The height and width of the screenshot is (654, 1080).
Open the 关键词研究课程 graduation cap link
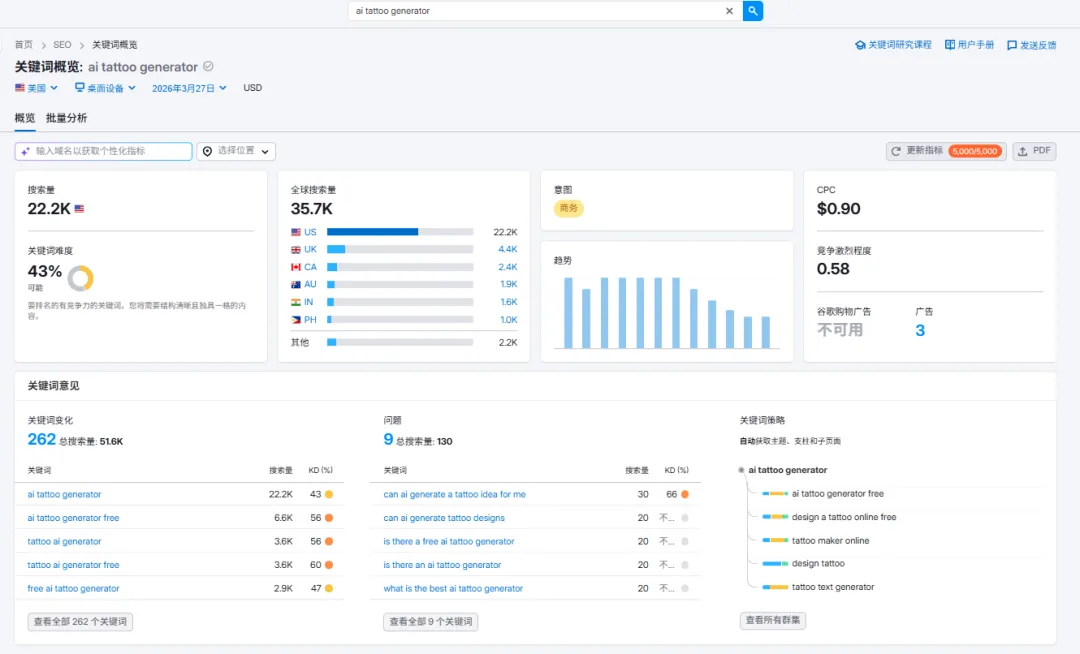coord(893,45)
